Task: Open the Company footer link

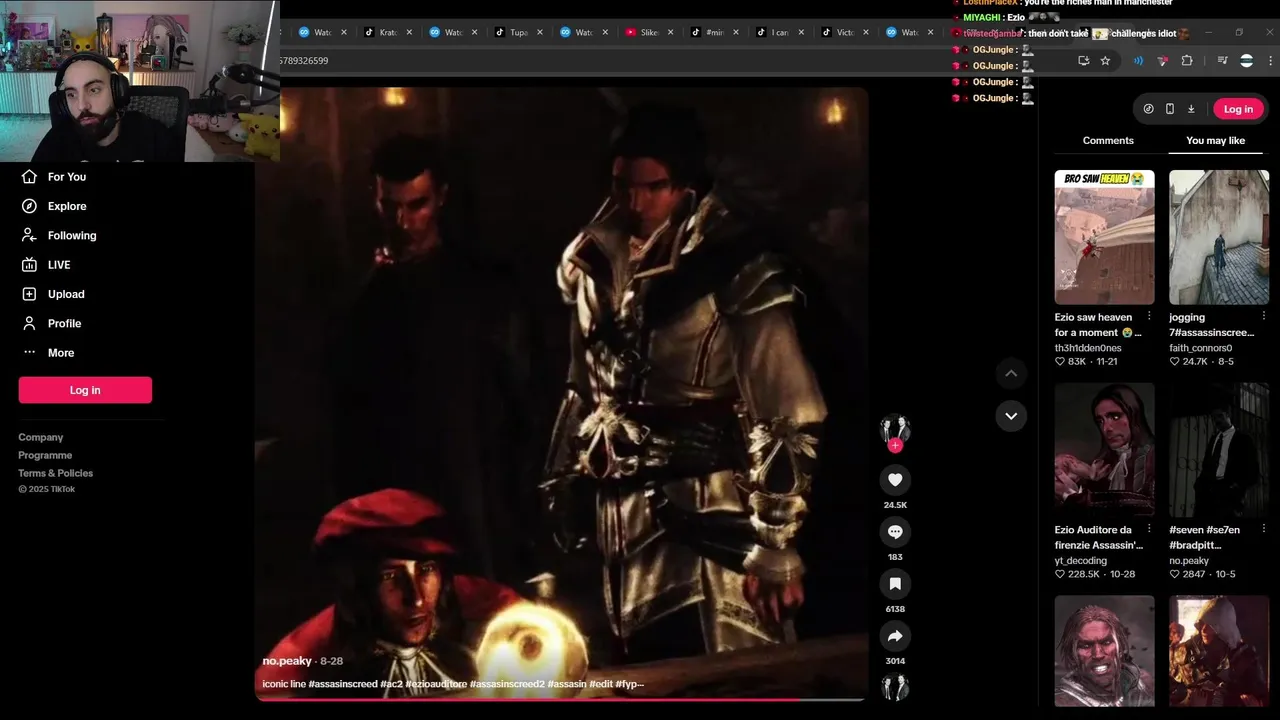Action: coord(40,437)
